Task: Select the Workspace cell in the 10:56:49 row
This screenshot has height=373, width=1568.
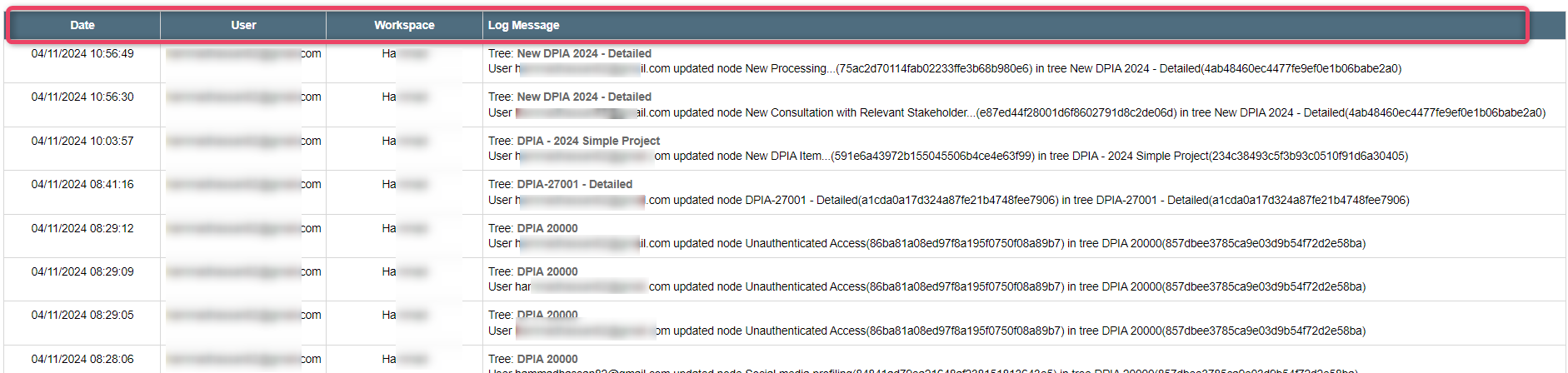Action: (404, 53)
